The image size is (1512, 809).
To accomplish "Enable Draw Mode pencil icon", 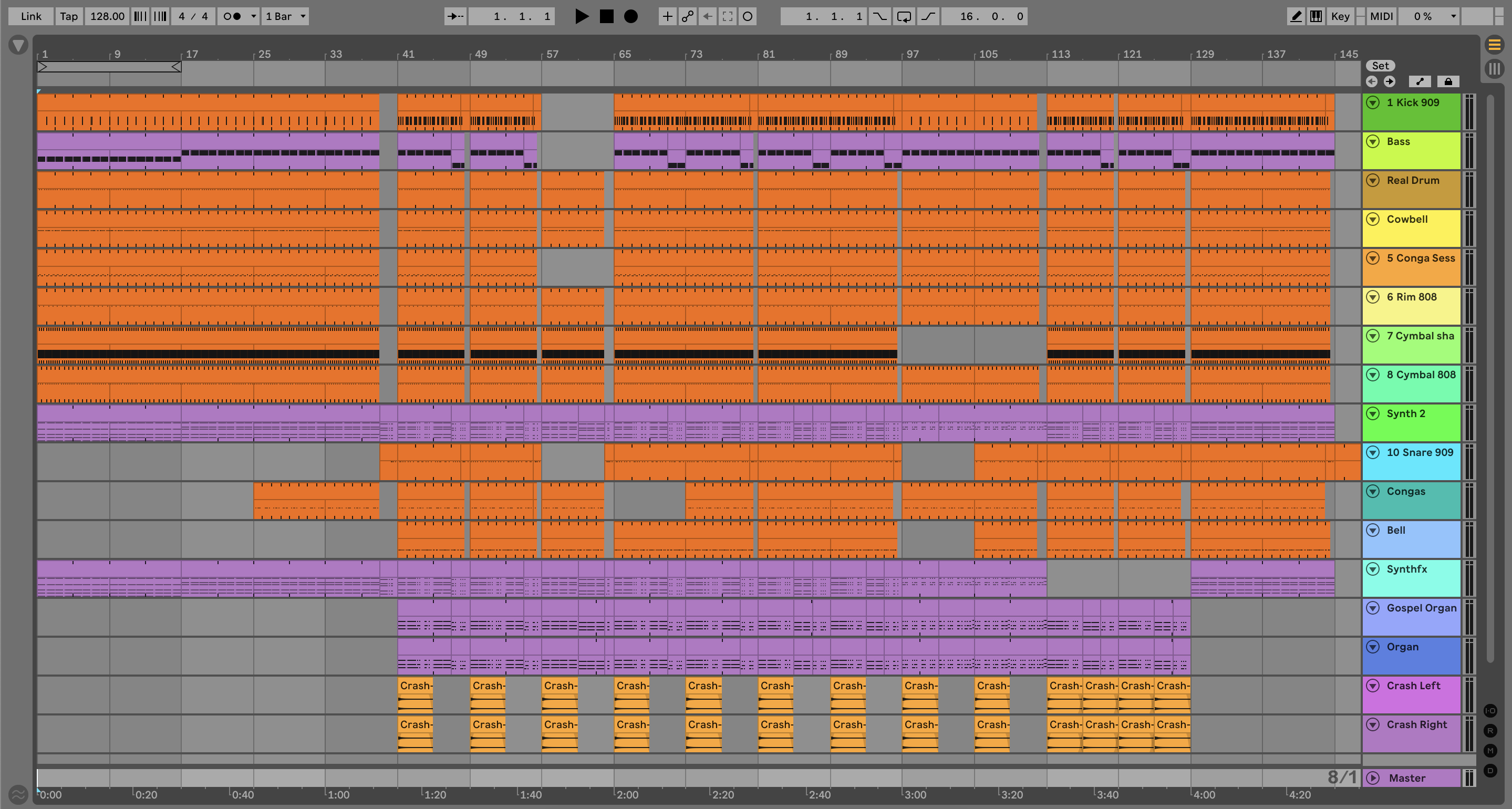I will click(1296, 16).
